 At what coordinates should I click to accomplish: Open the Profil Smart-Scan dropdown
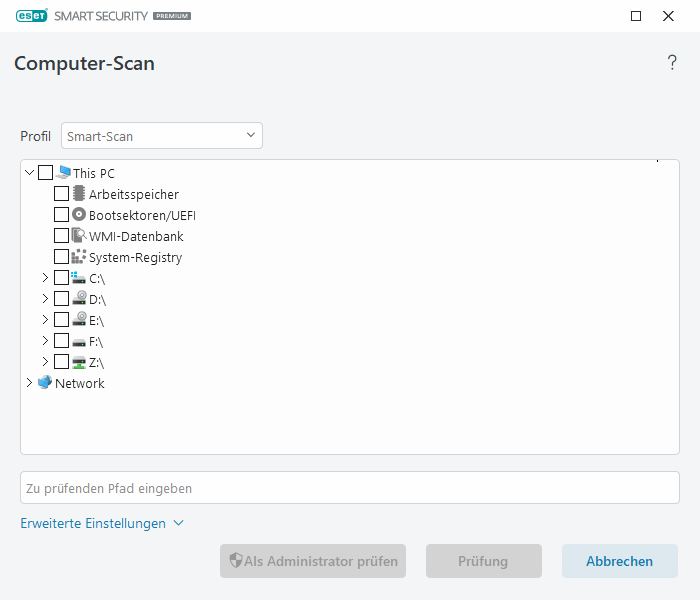pyautogui.click(x=162, y=136)
